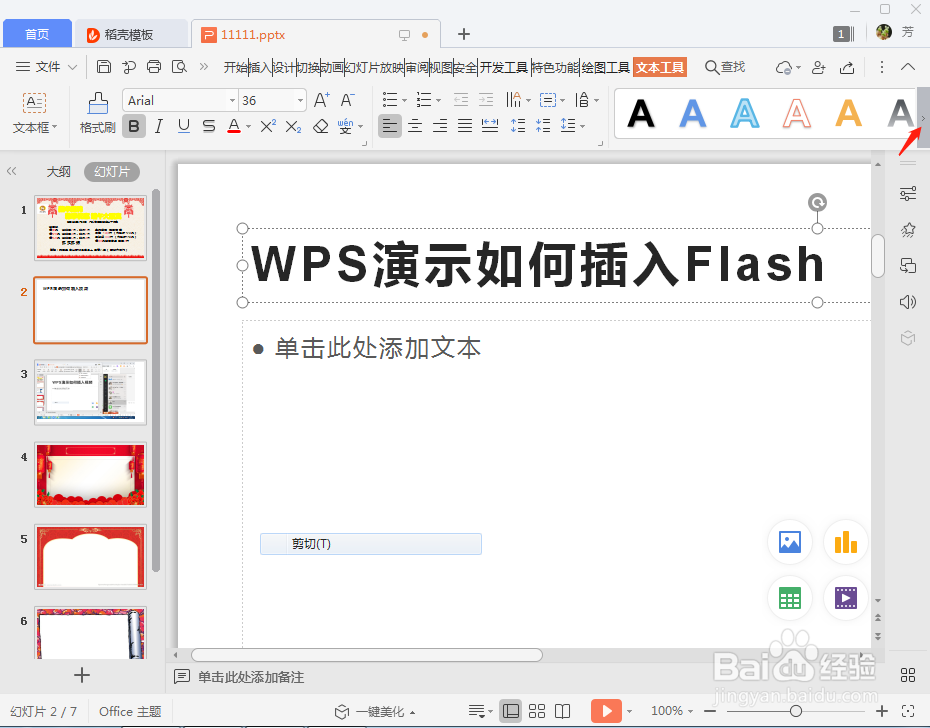Decrease font size with A- icon
Screen dimensions: 930x728
coord(348,100)
